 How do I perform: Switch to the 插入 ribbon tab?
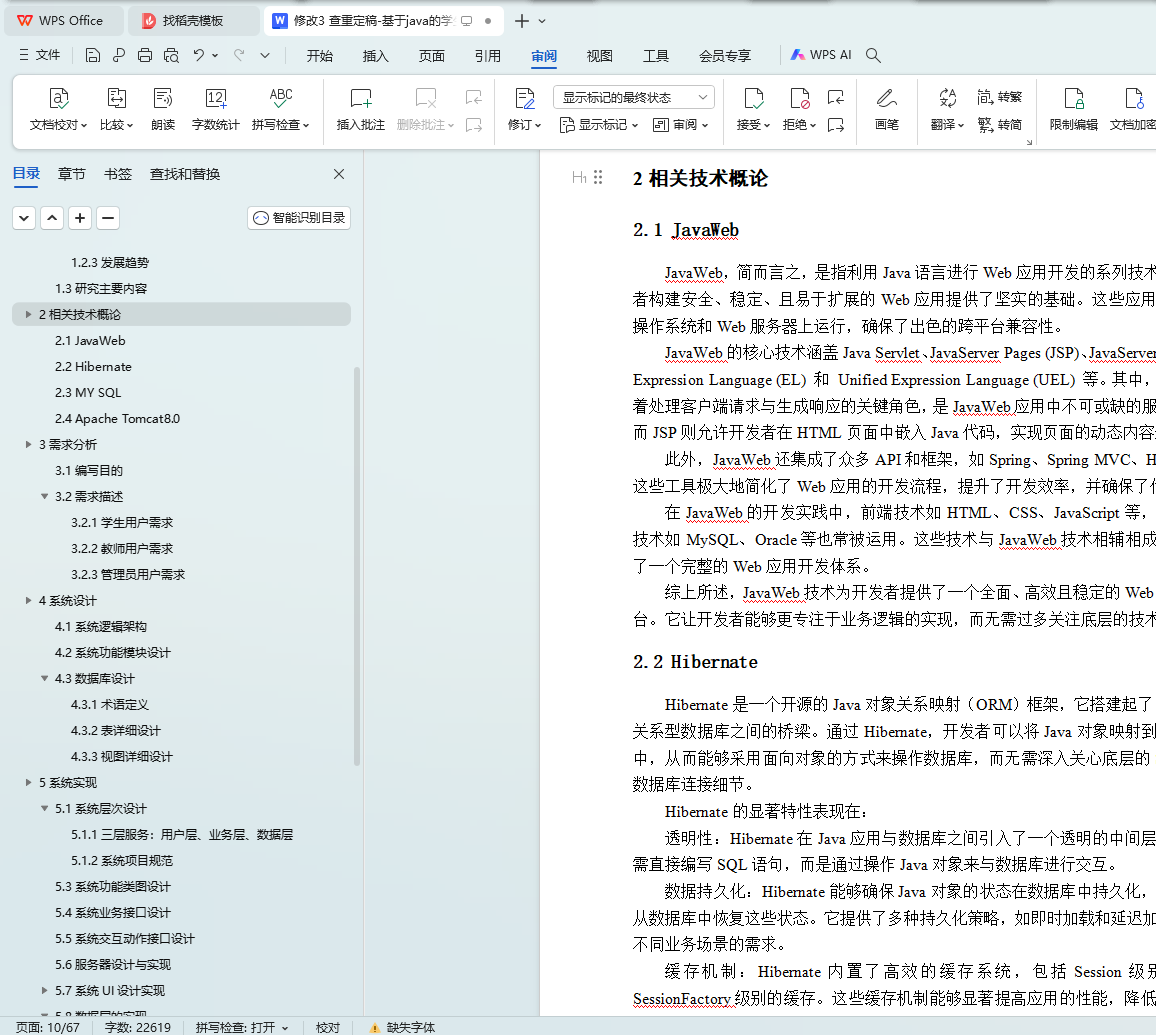pyautogui.click(x=375, y=56)
